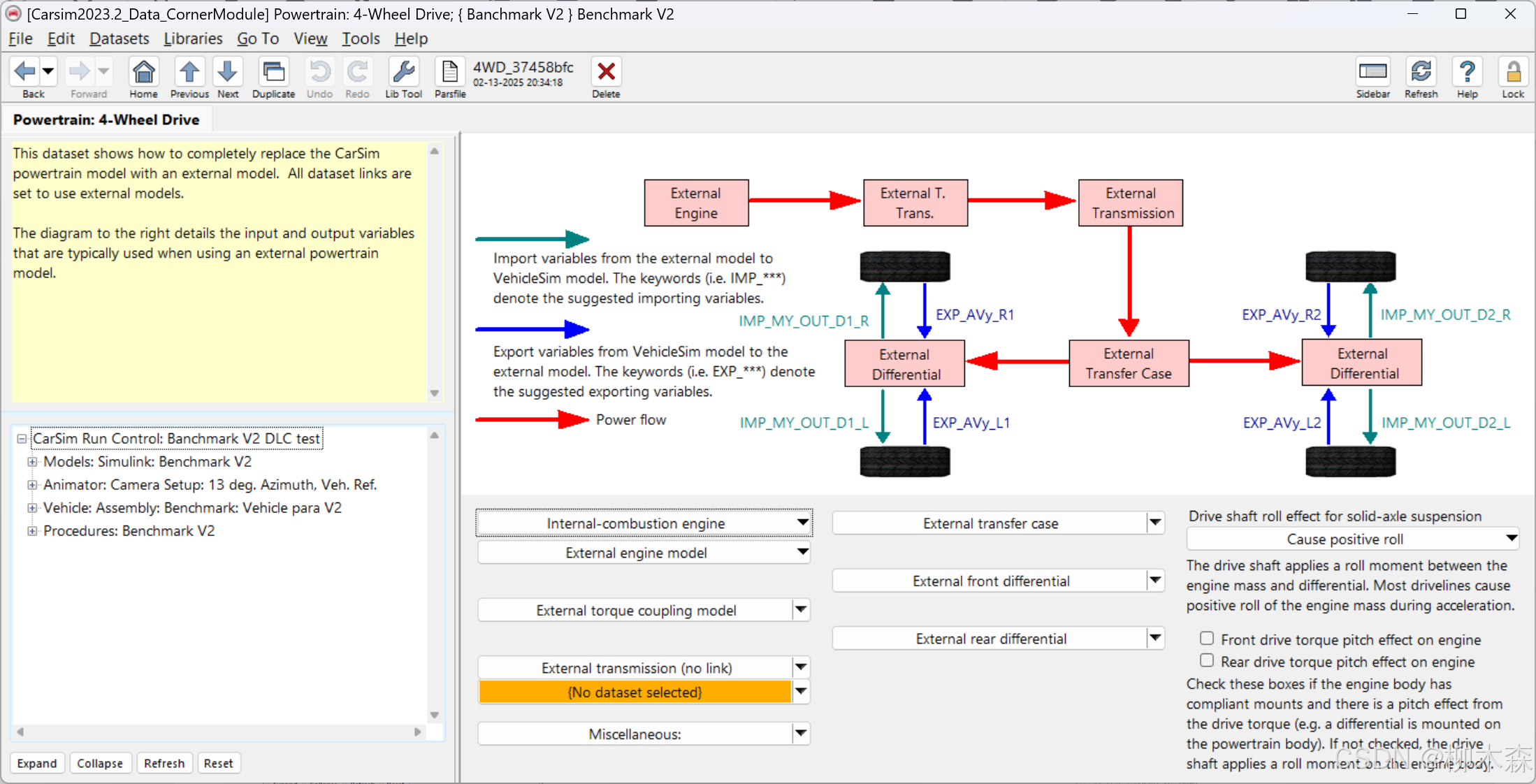Open the Parsfile document icon
The height and width of the screenshot is (784, 1536).
449,72
